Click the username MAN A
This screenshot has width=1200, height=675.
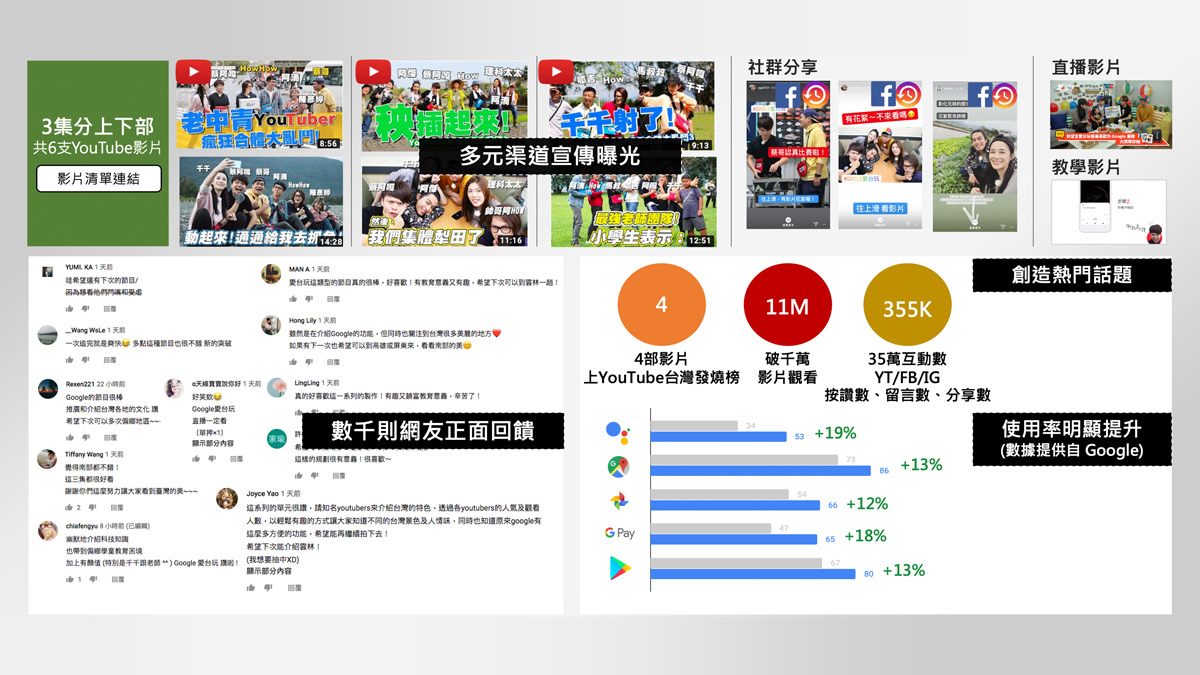299,270
